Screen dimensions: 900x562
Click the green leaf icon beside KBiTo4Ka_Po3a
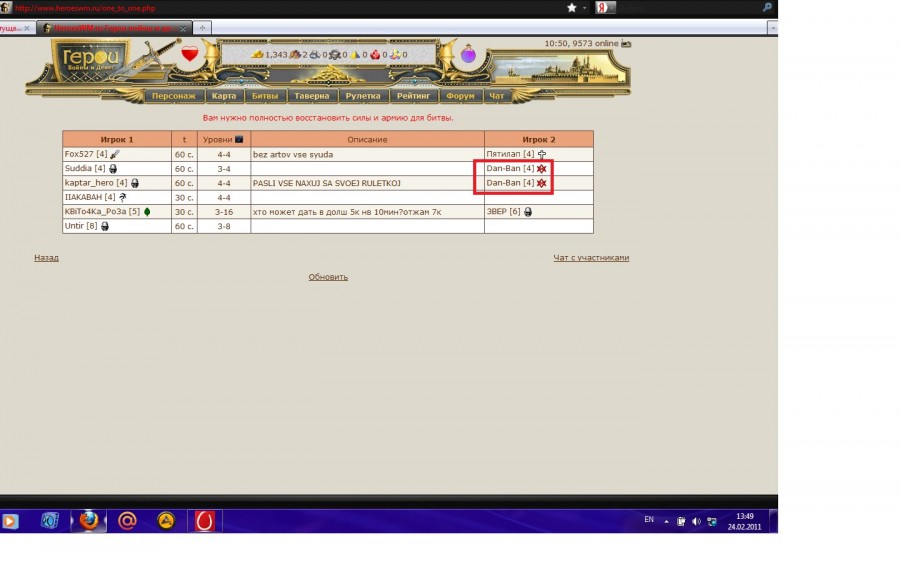pyautogui.click(x=147, y=212)
